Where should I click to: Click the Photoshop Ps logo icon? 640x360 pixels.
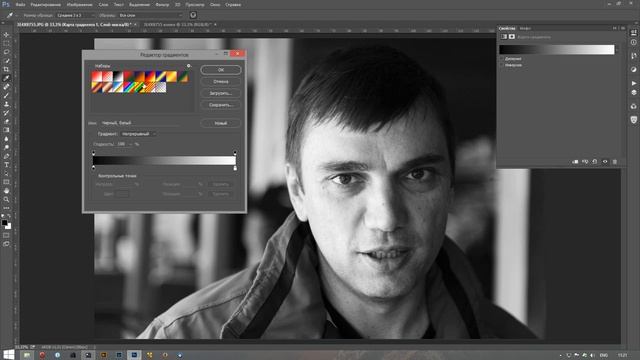(x=6, y=4)
